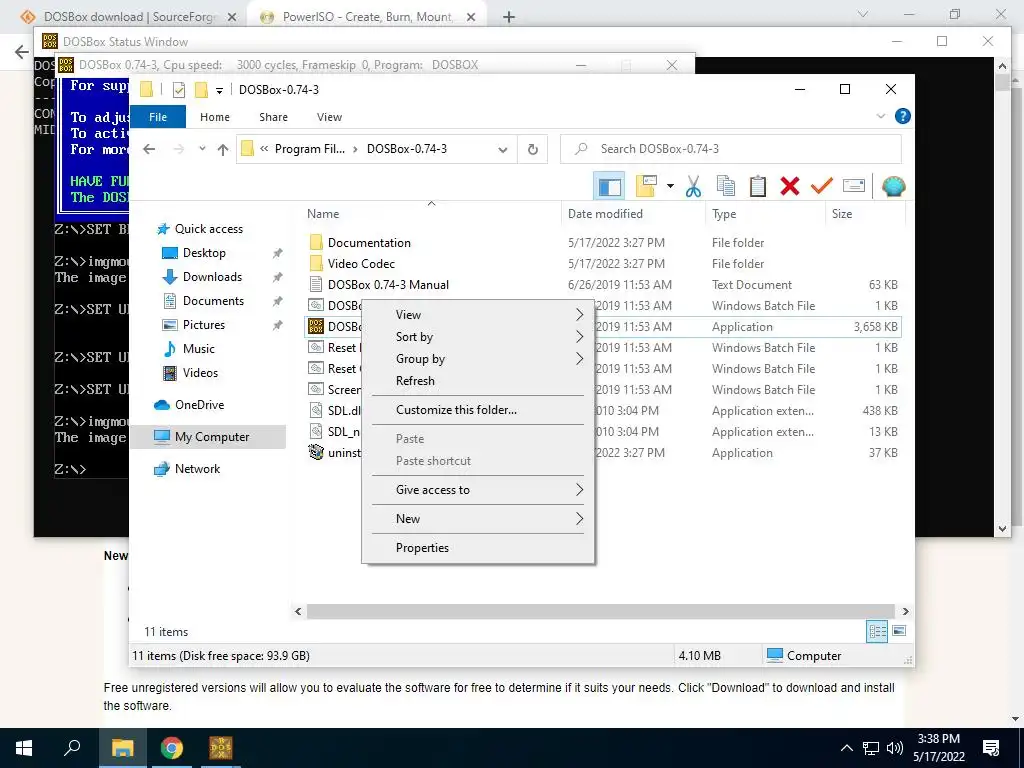The width and height of the screenshot is (1024, 768).
Task: Open the folder options dropdown arrow
Action: pyautogui.click(x=670, y=187)
